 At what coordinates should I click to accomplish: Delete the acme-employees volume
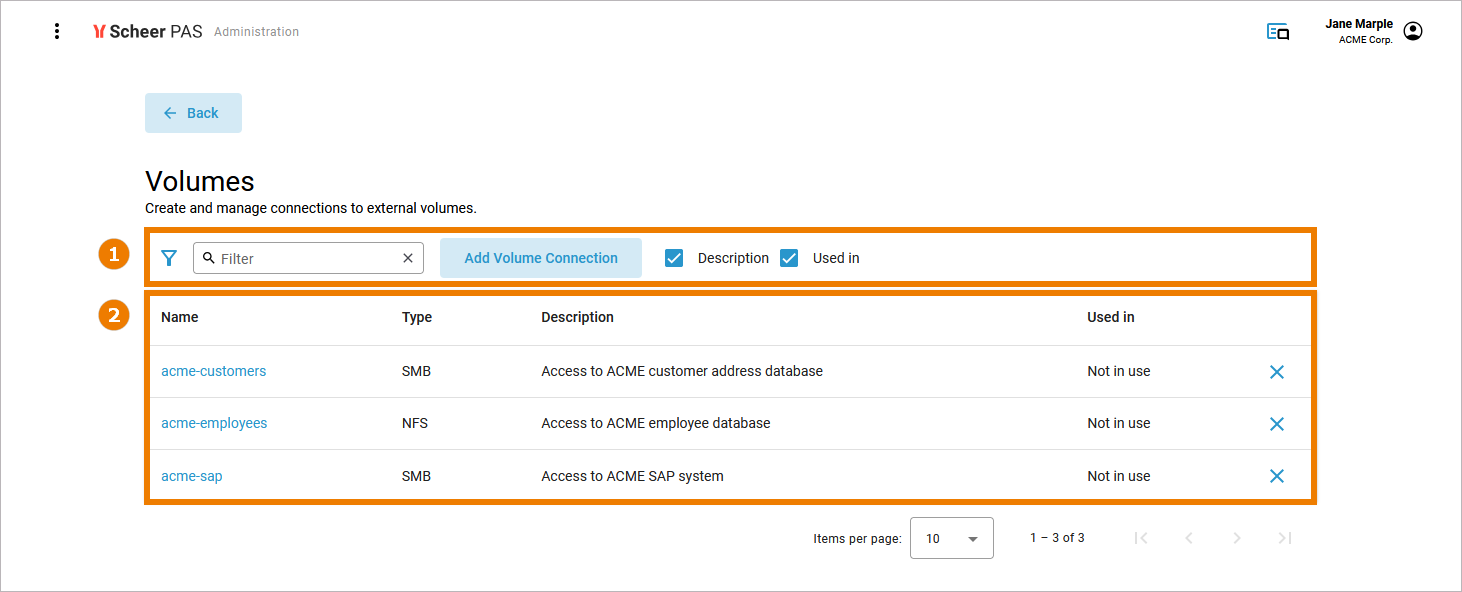[1276, 424]
